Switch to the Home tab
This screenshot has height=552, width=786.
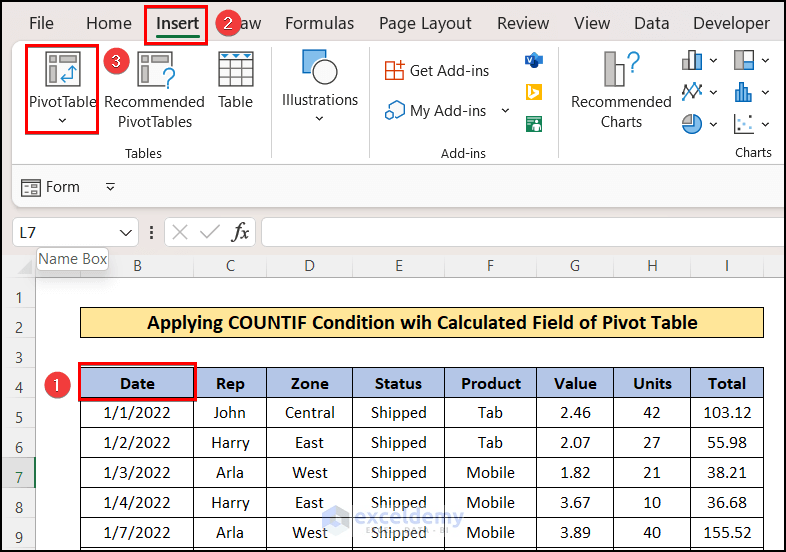point(109,23)
